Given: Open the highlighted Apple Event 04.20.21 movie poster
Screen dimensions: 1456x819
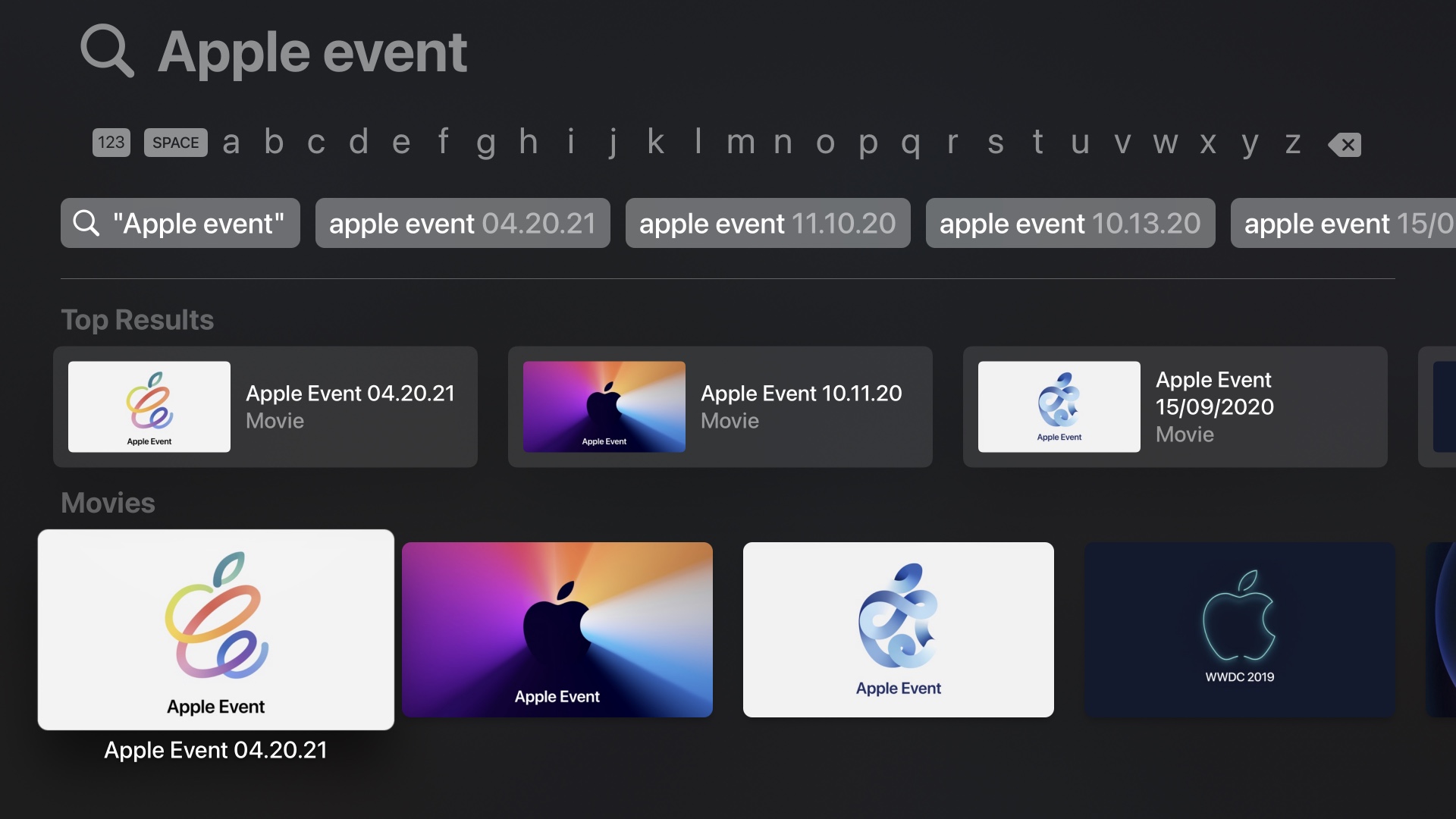Looking at the screenshot, I should click(x=216, y=629).
